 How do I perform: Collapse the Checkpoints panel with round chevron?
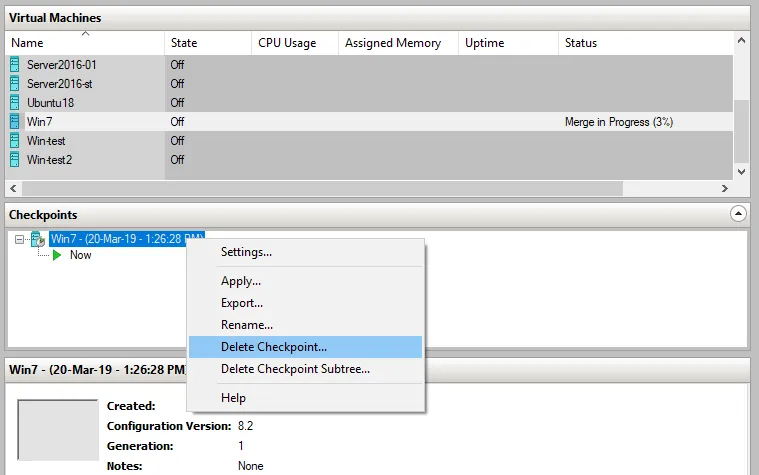(738, 214)
